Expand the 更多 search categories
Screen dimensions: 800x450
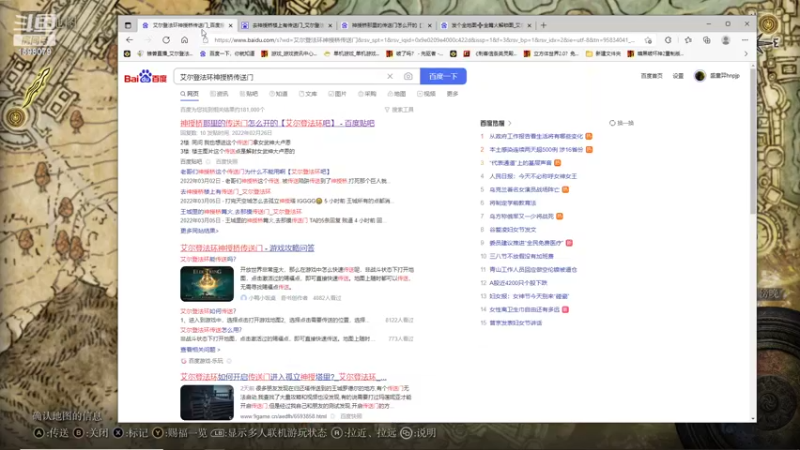click(453, 94)
